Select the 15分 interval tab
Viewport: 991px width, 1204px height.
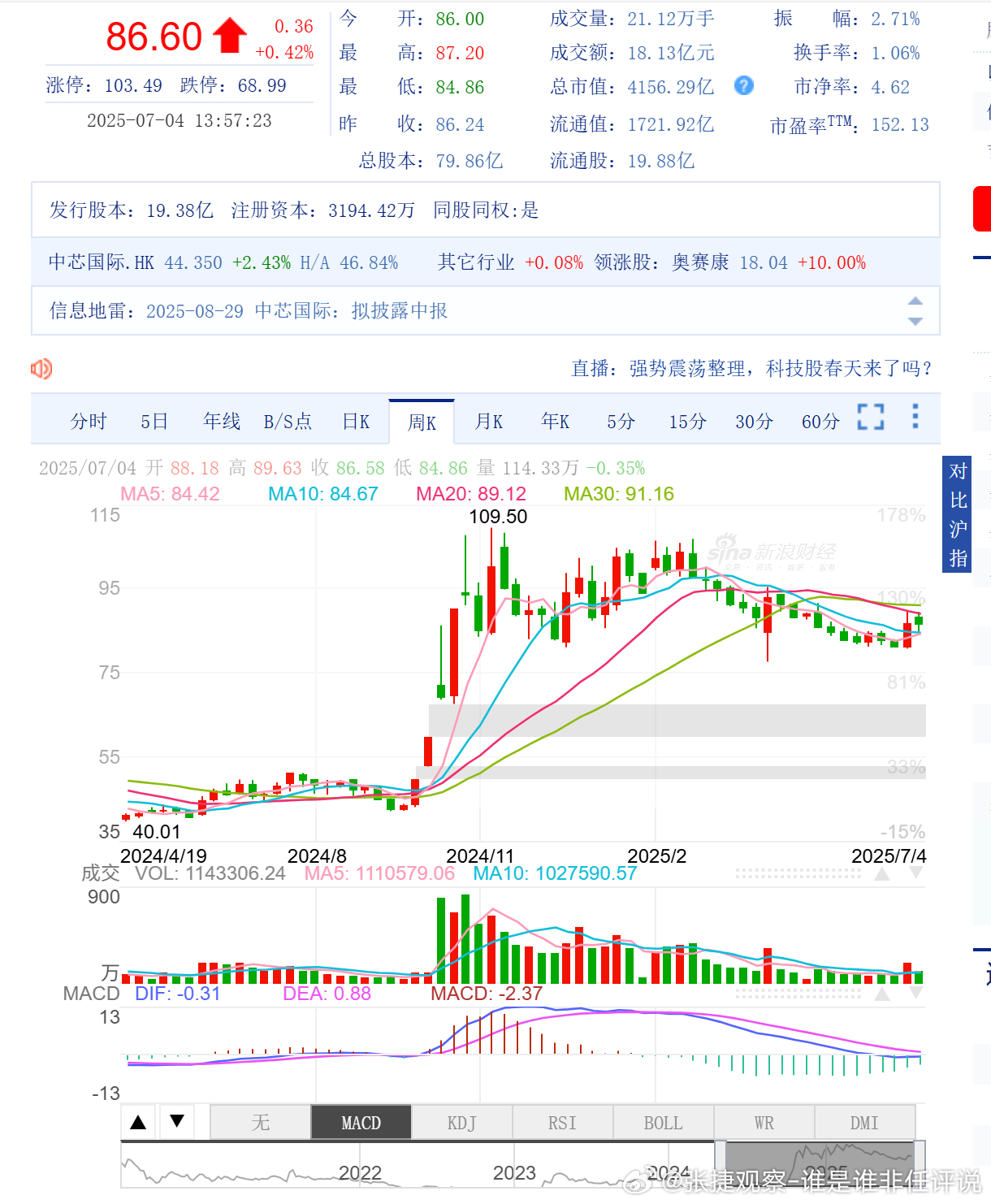687,422
